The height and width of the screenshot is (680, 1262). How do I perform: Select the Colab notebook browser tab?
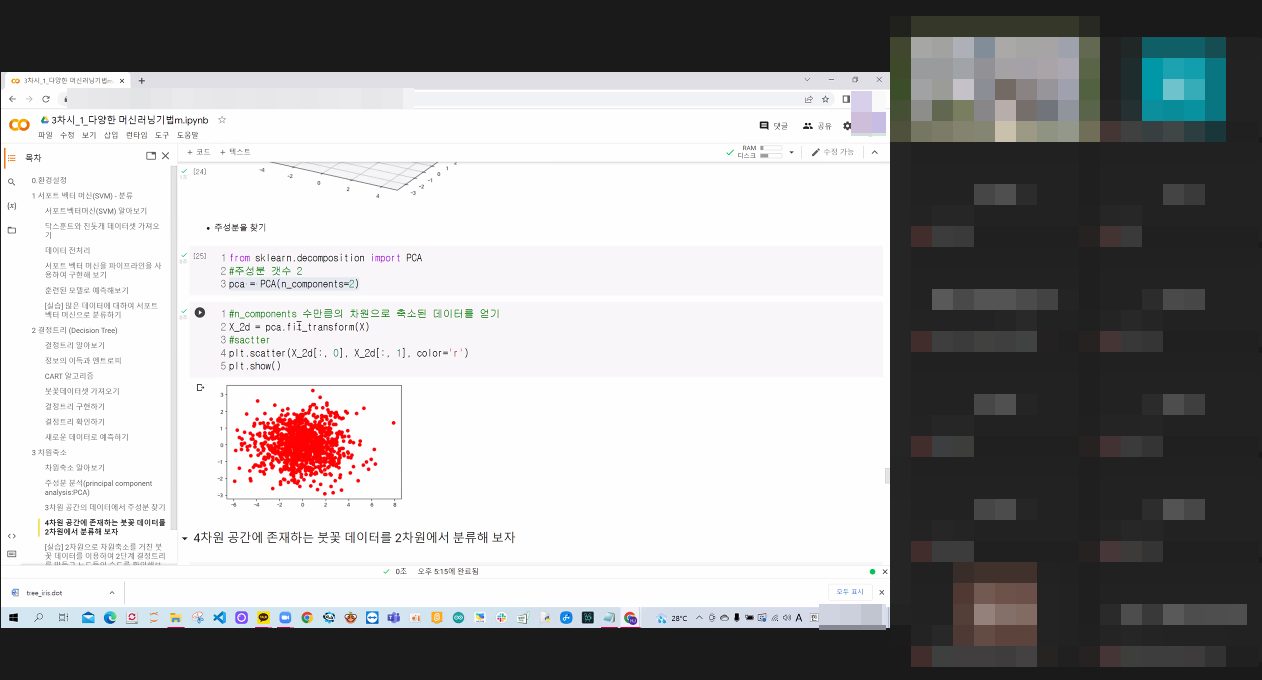point(66,80)
